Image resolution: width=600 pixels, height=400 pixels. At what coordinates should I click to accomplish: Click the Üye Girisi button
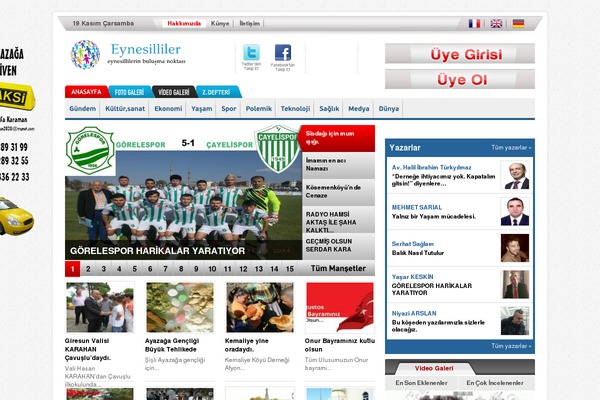coord(460,54)
